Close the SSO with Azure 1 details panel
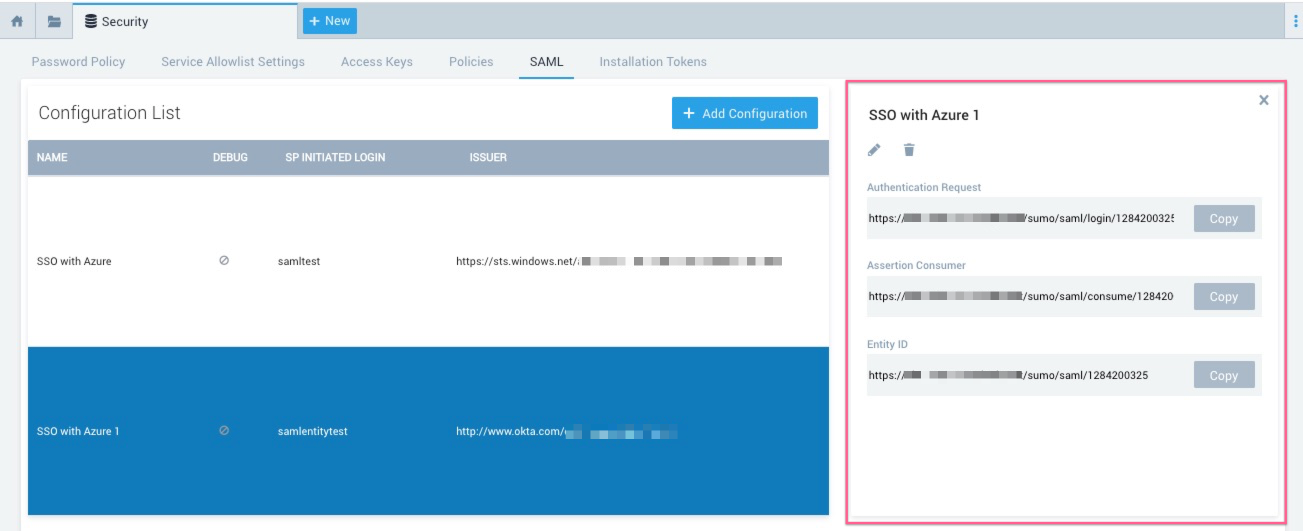Viewport: 1303px width, 531px height. (1263, 100)
